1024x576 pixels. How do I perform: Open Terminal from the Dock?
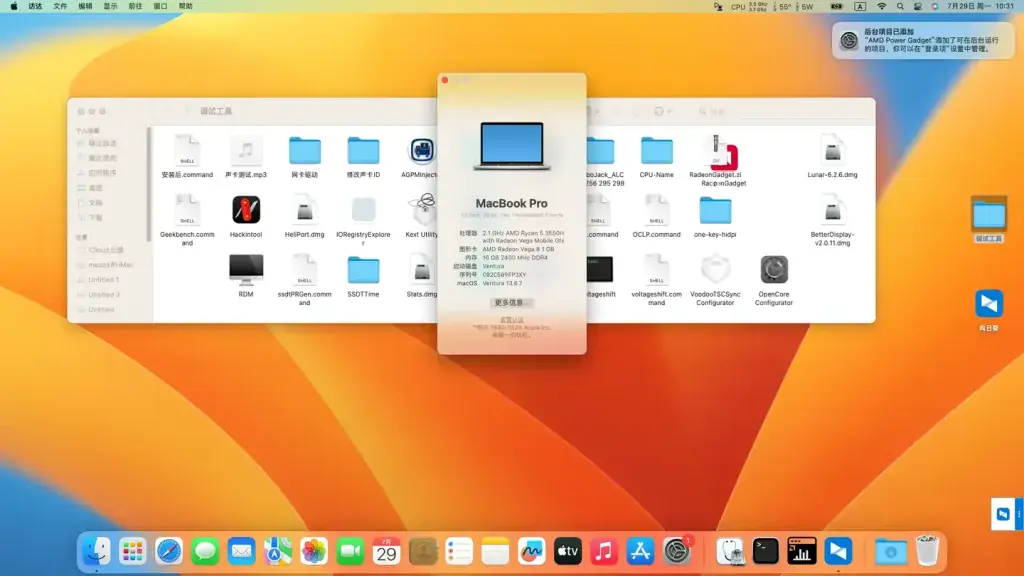click(x=765, y=552)
